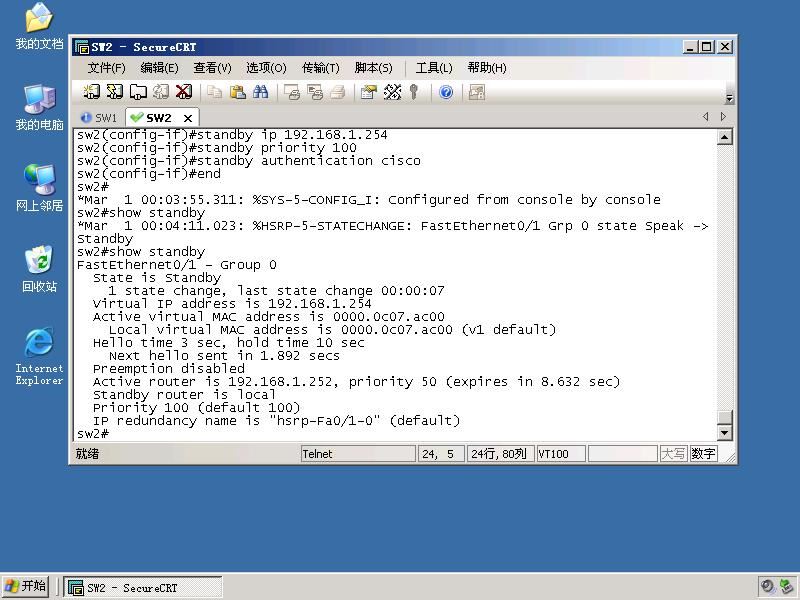800x600 pixels.
Task: Click the Virtual IP address 192.168.1.254 line
Action: click(x=232, y=304)
